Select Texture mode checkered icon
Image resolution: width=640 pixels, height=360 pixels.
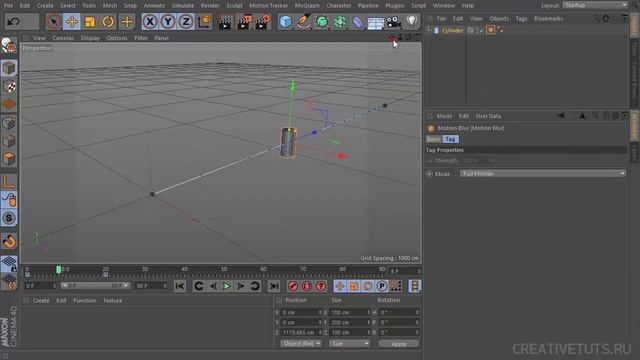pos(9,86)
